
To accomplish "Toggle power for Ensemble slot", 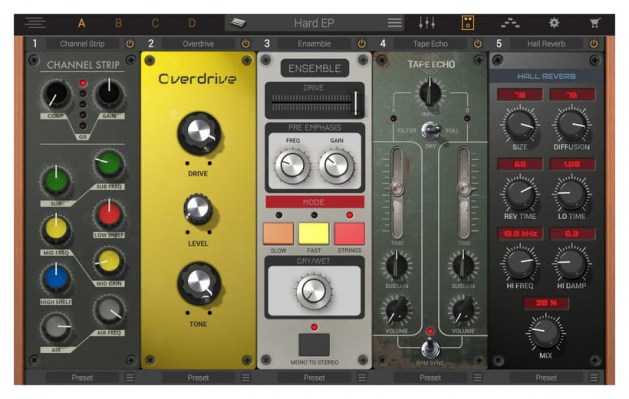I will (361, 43).
